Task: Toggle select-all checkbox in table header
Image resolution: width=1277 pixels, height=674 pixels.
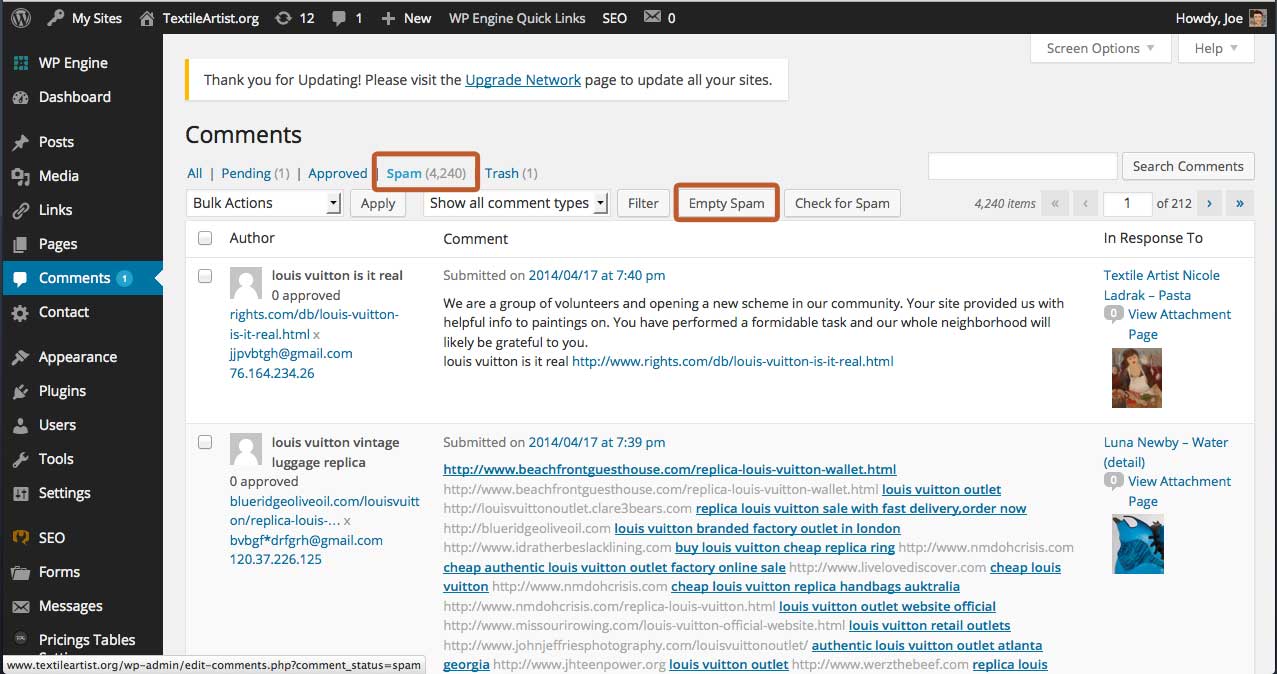Action: (x=205, y=238)
